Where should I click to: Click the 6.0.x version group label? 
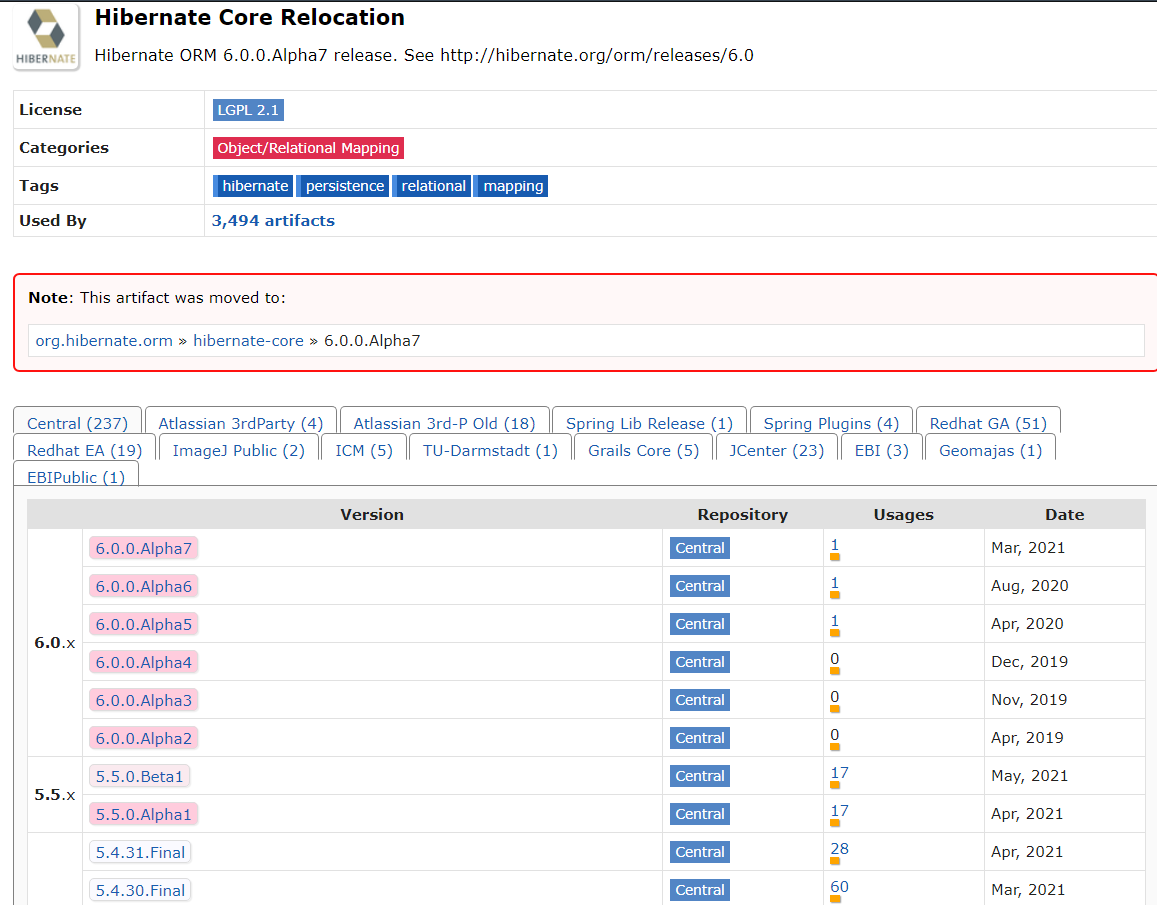pyautogui.click(x=55, y=643)
